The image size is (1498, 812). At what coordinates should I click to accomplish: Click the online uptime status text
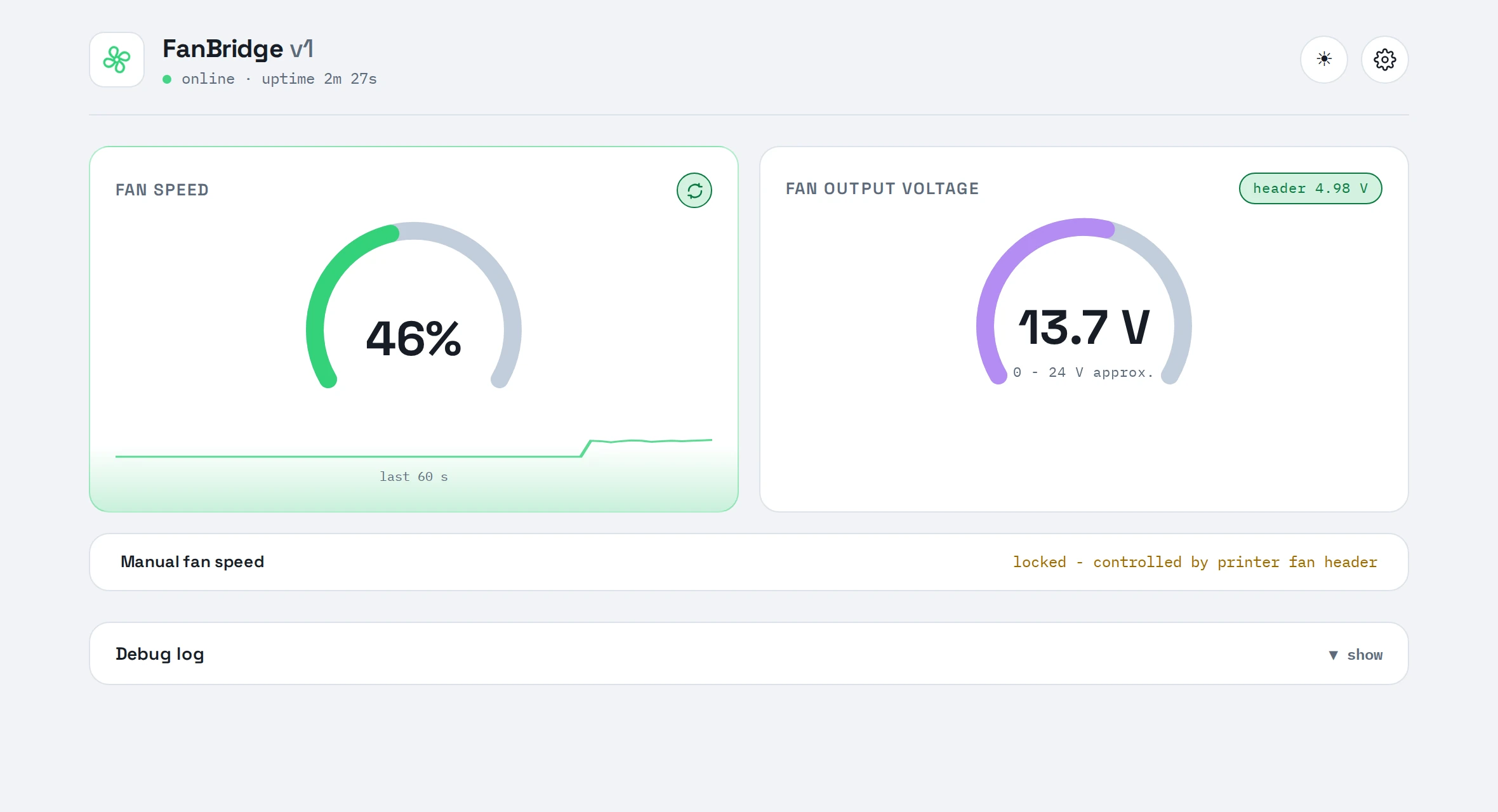(x=279, y=79)
